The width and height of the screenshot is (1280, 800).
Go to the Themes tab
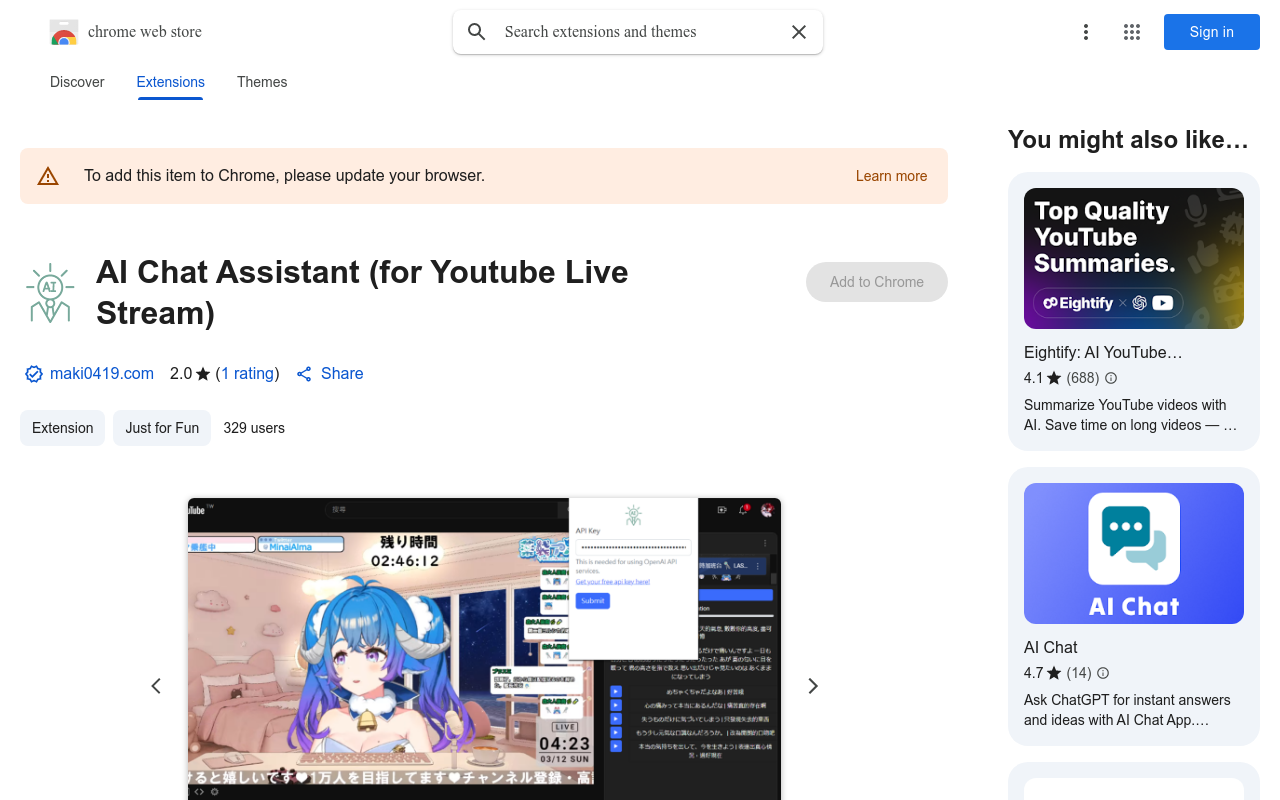point(262,82)
